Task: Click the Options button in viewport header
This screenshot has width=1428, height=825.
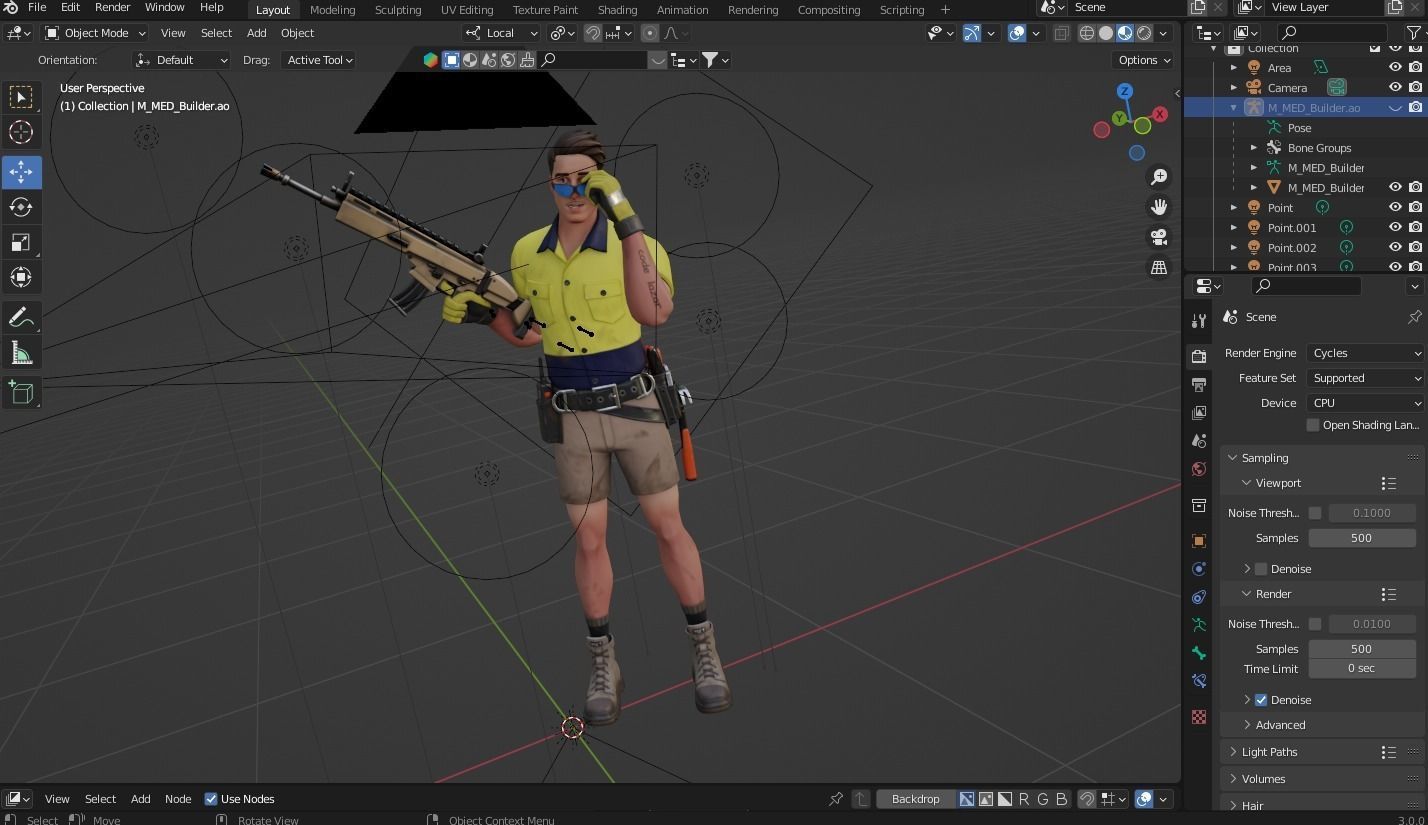Action: click(x=1140, y=59)
